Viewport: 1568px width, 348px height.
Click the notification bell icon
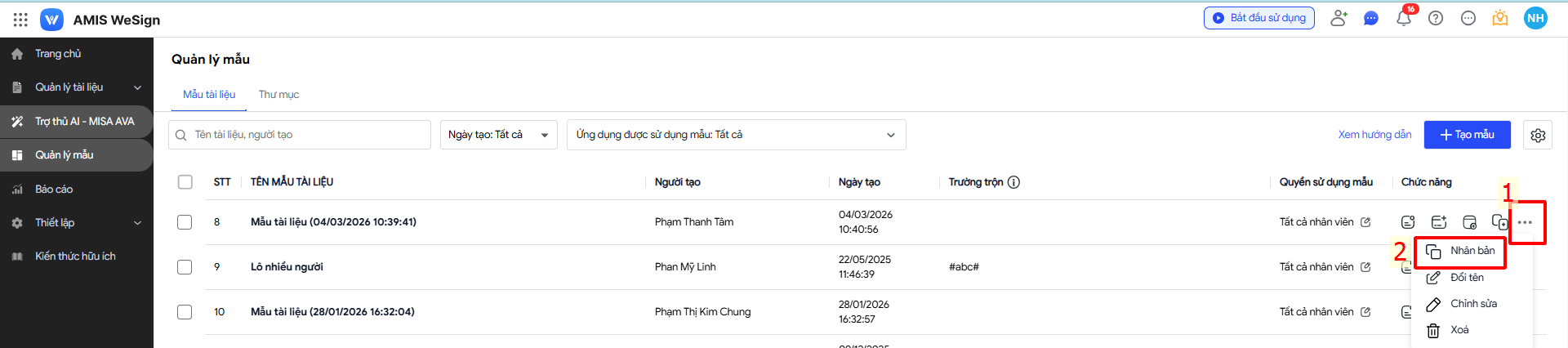1403,18
